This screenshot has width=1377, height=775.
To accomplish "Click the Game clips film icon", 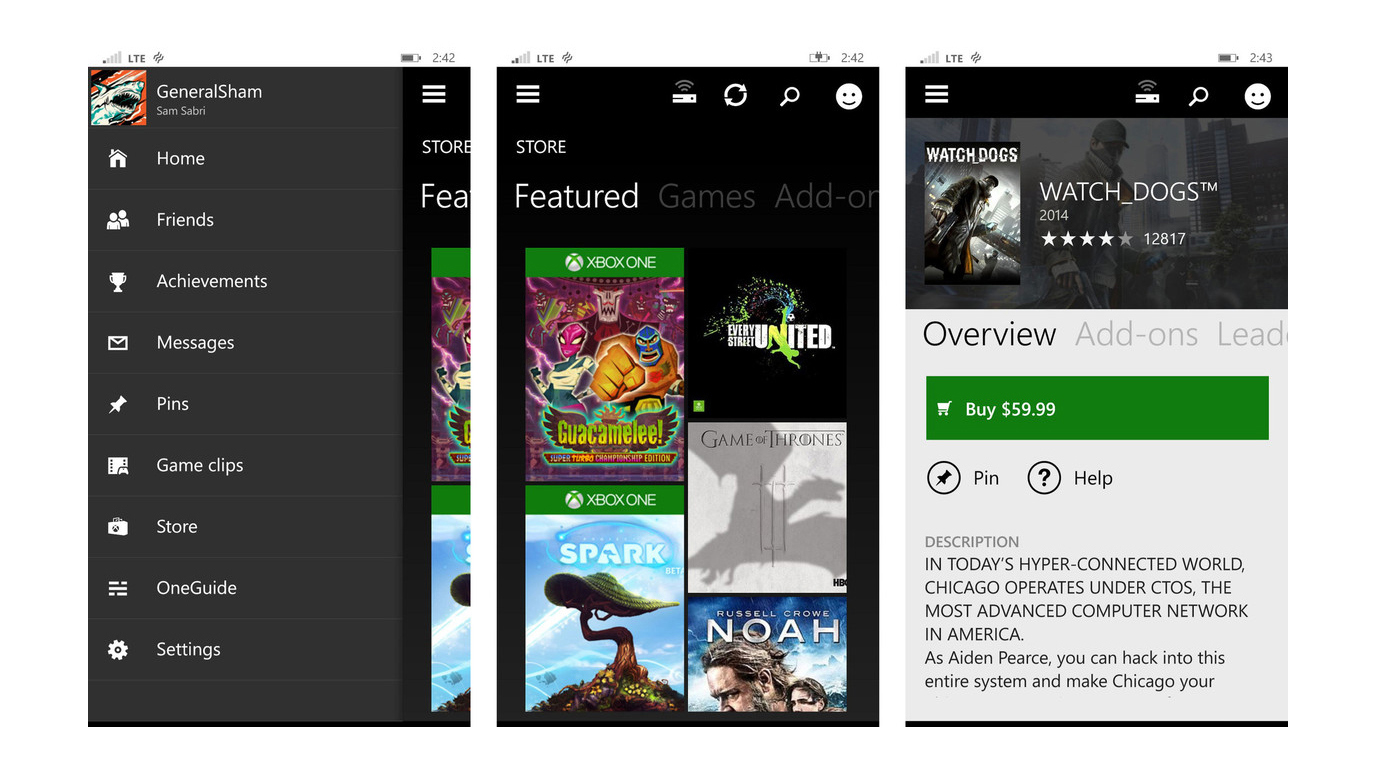I will pyautogui.click(x=118, y=466).
